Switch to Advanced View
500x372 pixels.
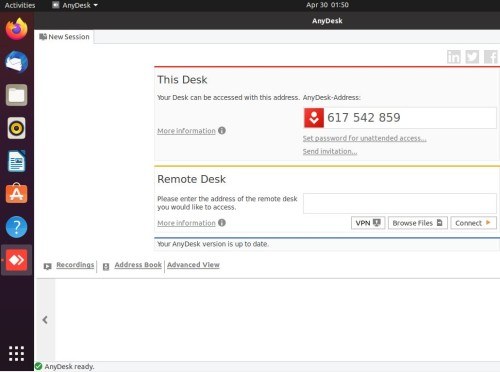click(x=193, y=265)
